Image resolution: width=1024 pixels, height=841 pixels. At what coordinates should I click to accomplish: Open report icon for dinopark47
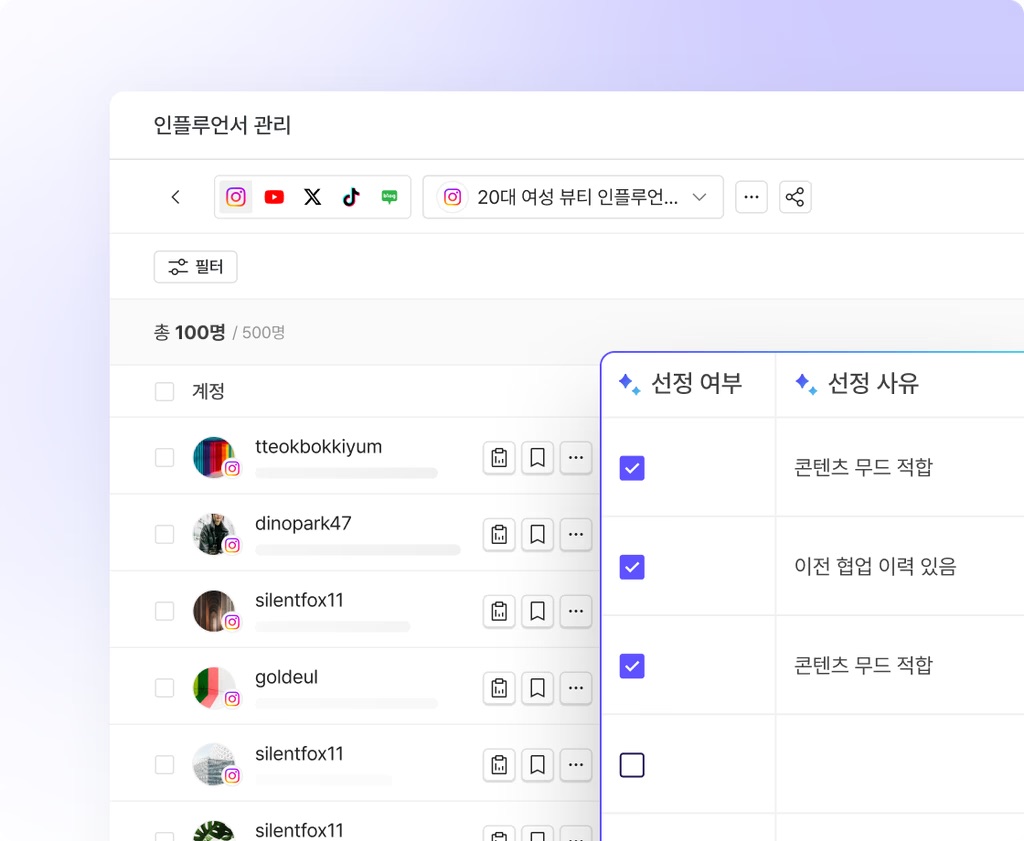click(499, 534)
